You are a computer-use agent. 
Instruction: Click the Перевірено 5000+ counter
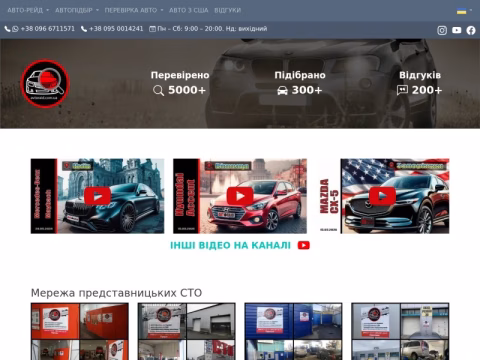[x=180, y=83]
